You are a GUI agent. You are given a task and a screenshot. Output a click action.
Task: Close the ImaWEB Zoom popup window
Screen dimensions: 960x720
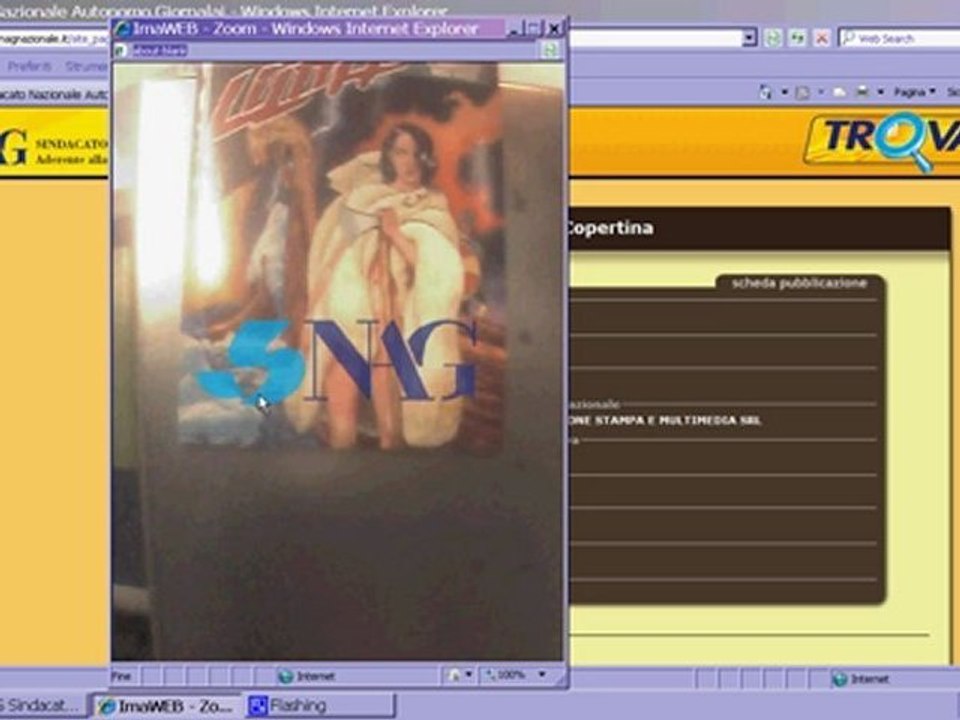(553, 28)
